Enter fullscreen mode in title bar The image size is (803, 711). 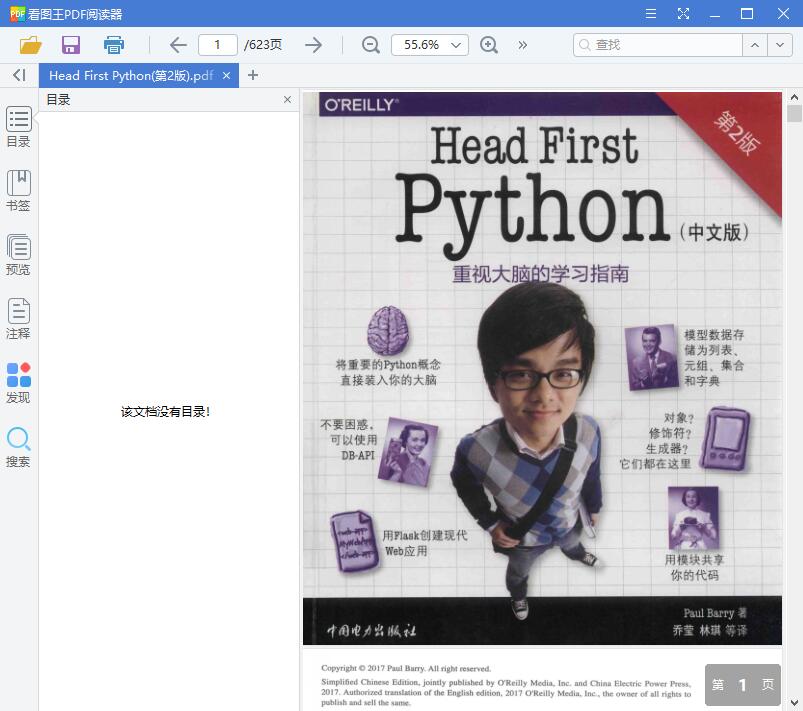(683, 14)
